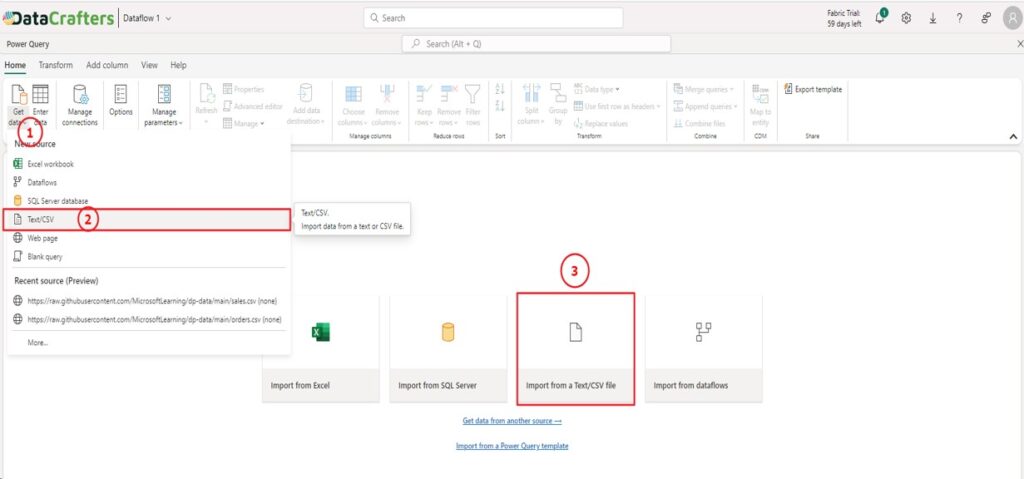Click Remove columns icon
1024x479 pixels.
click(x=387, y=94)
